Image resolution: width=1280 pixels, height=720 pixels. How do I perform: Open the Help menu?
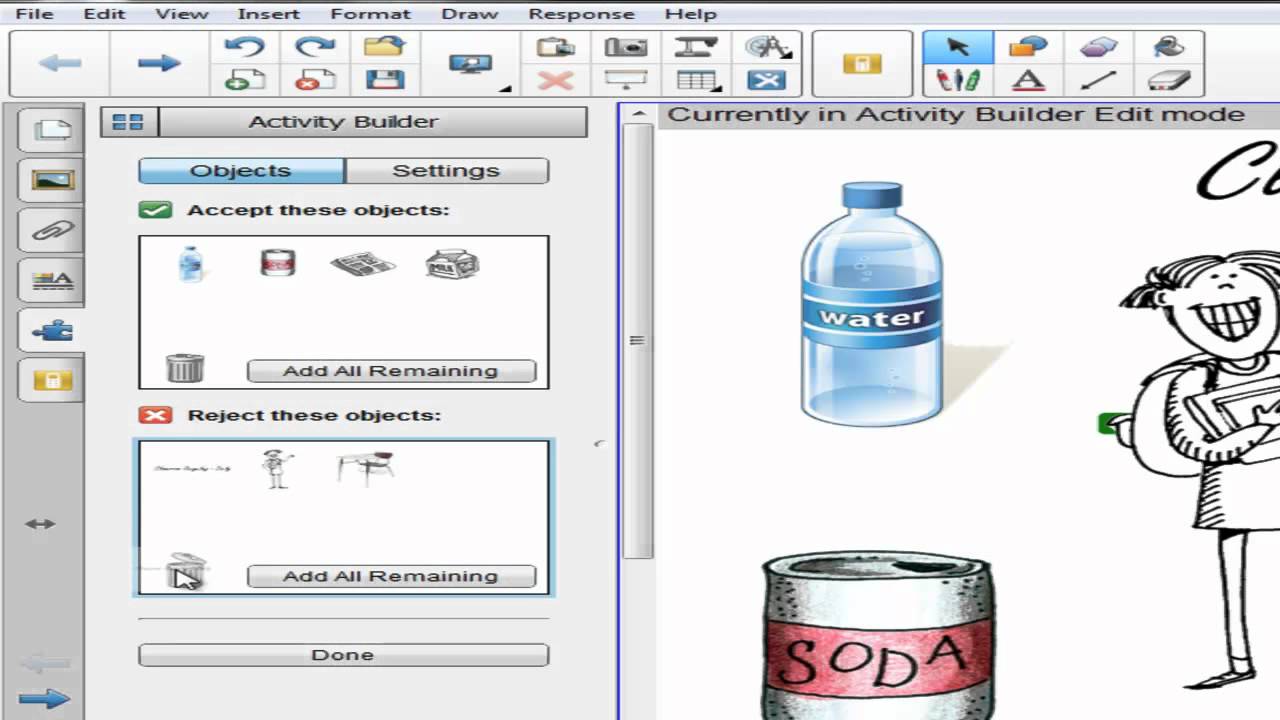point(690,14)
